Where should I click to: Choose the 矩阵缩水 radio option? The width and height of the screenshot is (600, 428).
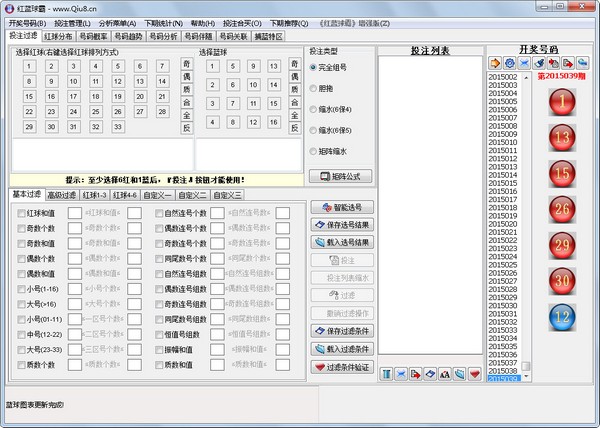[313, 153]
